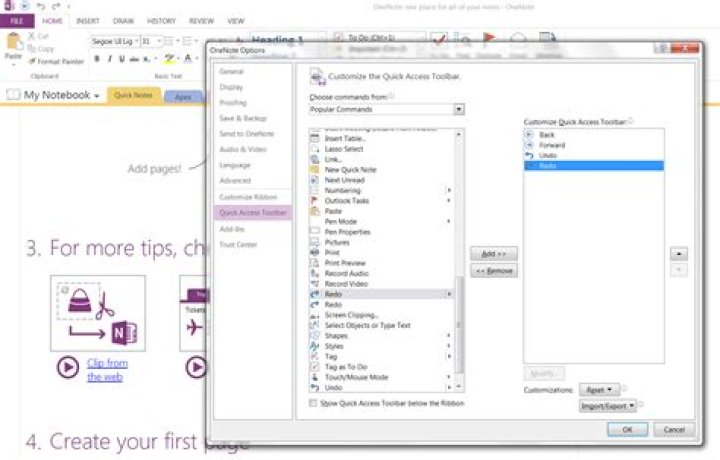Select Trust Center options category
Viewport: 720px width, 460px height.
pos(238,245)
